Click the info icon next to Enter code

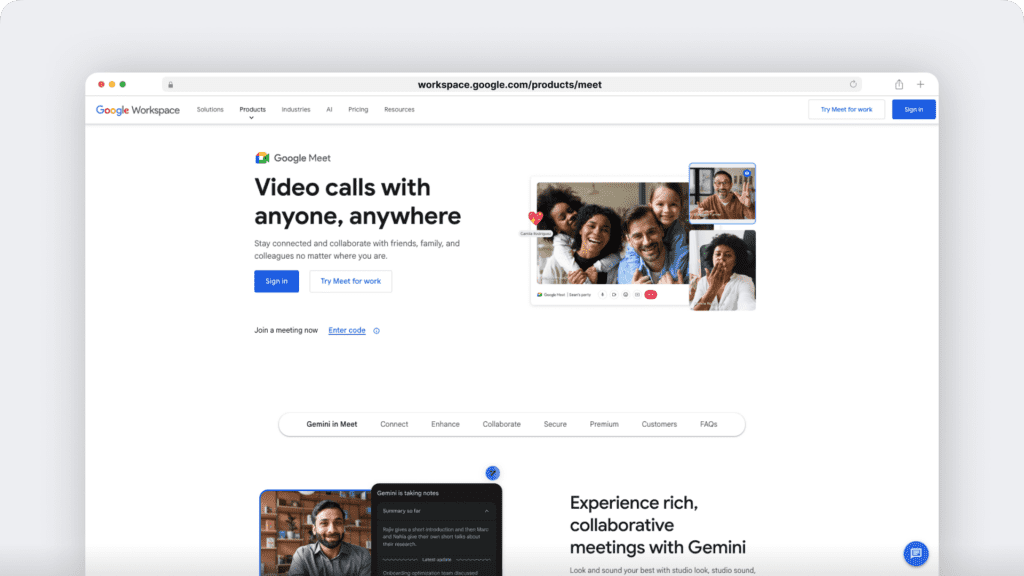(x=376, y=330)
